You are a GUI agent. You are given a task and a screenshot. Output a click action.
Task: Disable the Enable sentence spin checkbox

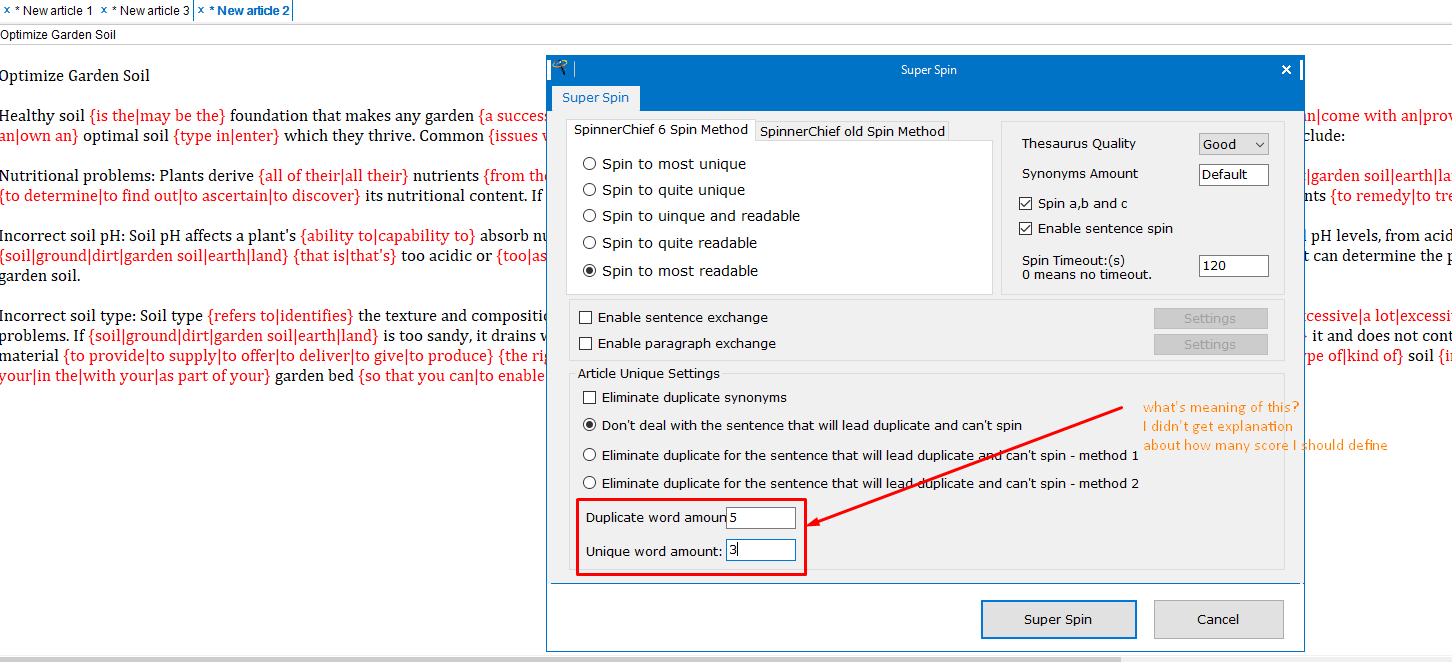[1025, 228]
